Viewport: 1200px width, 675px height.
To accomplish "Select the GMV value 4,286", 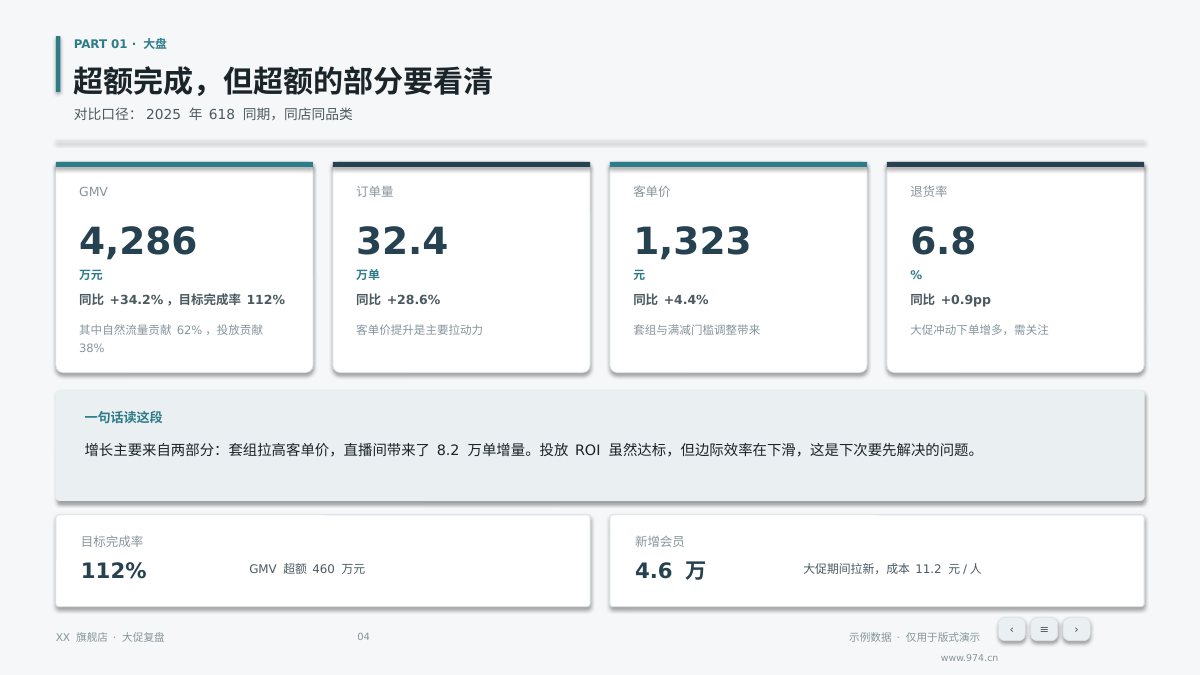I will [138, 242].
